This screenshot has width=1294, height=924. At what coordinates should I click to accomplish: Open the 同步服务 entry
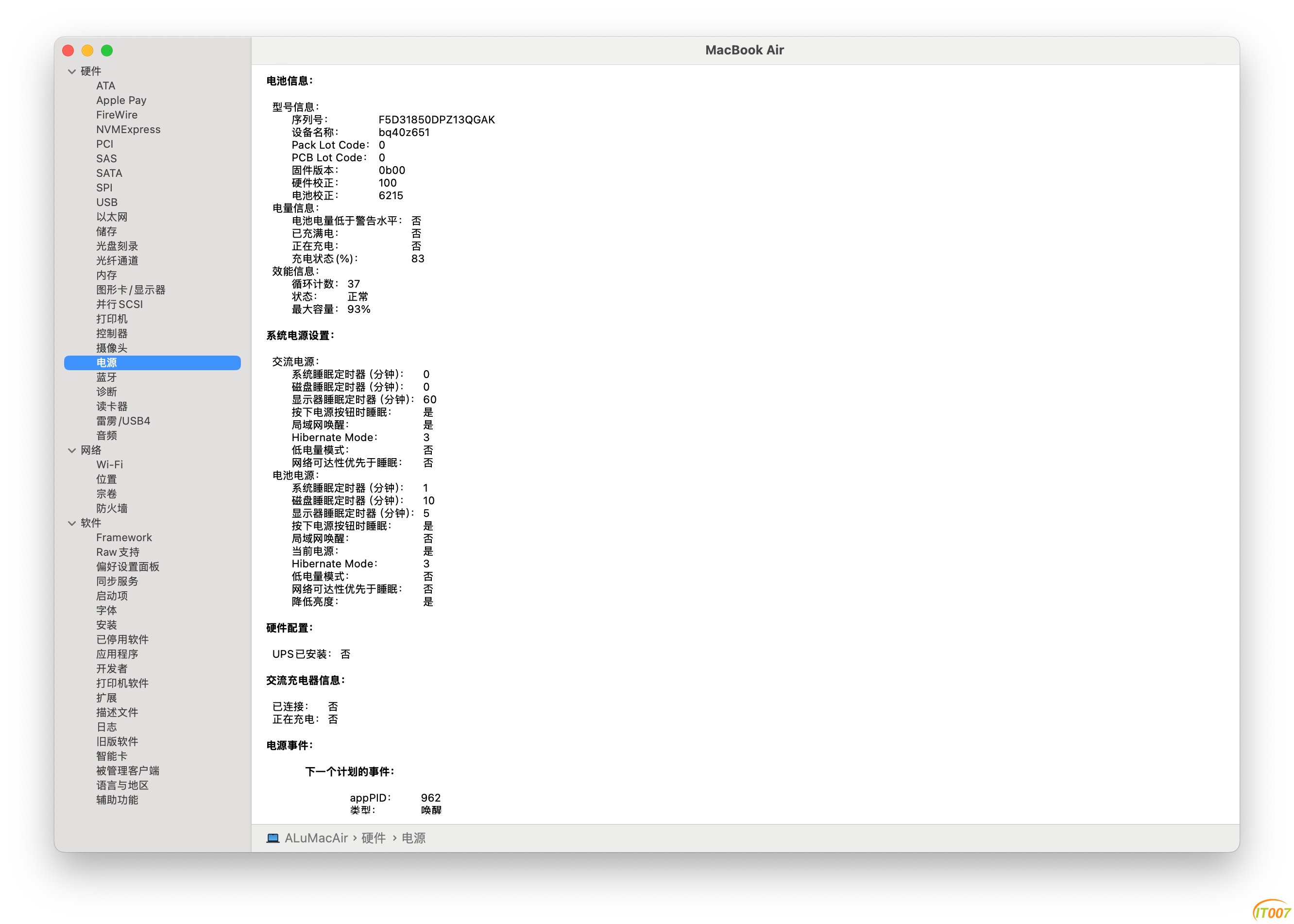117,581
